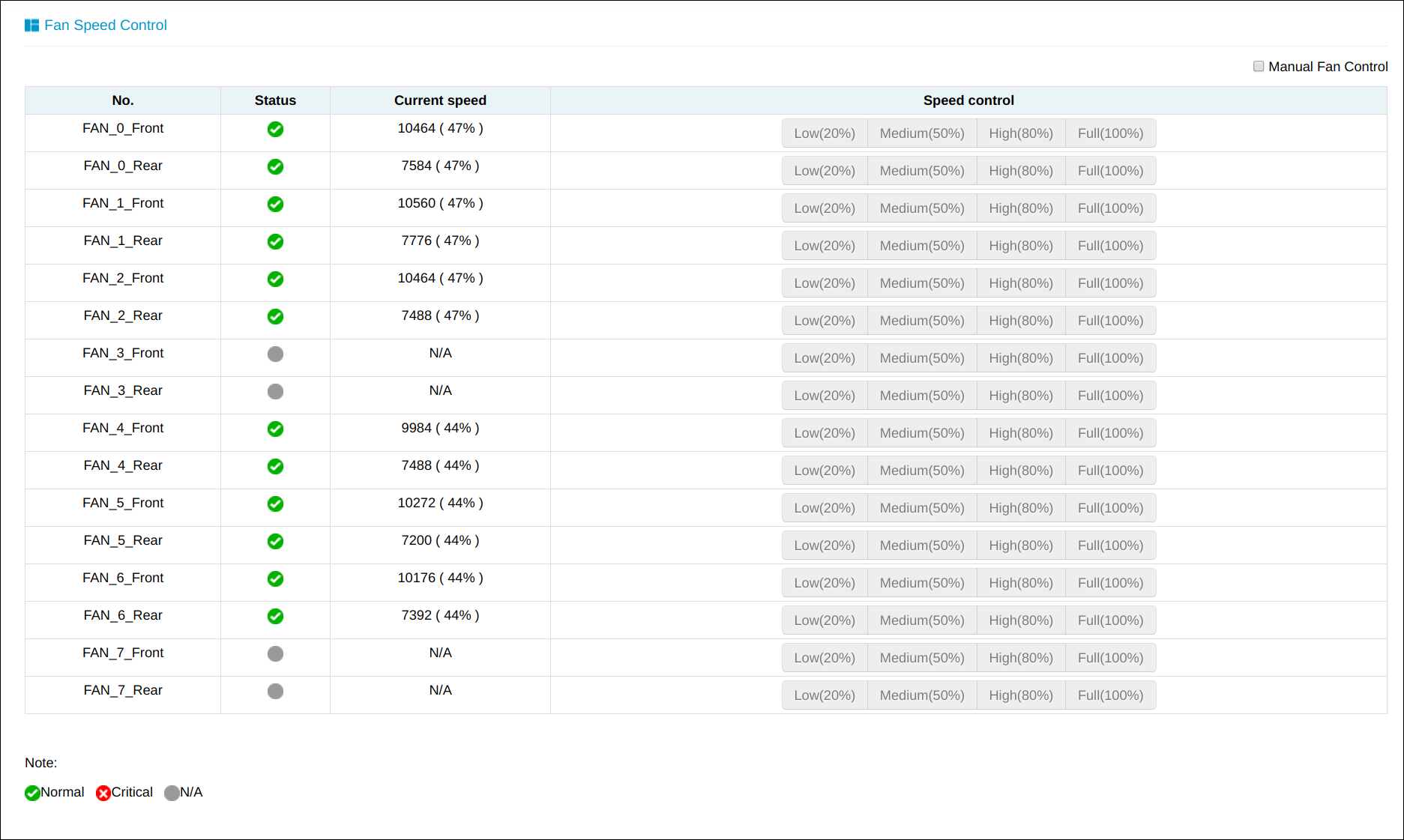This screenshot has width=1404, height=840.
Task: Click the Fan Speed Control header icon
Action: (x=31, y=25)
